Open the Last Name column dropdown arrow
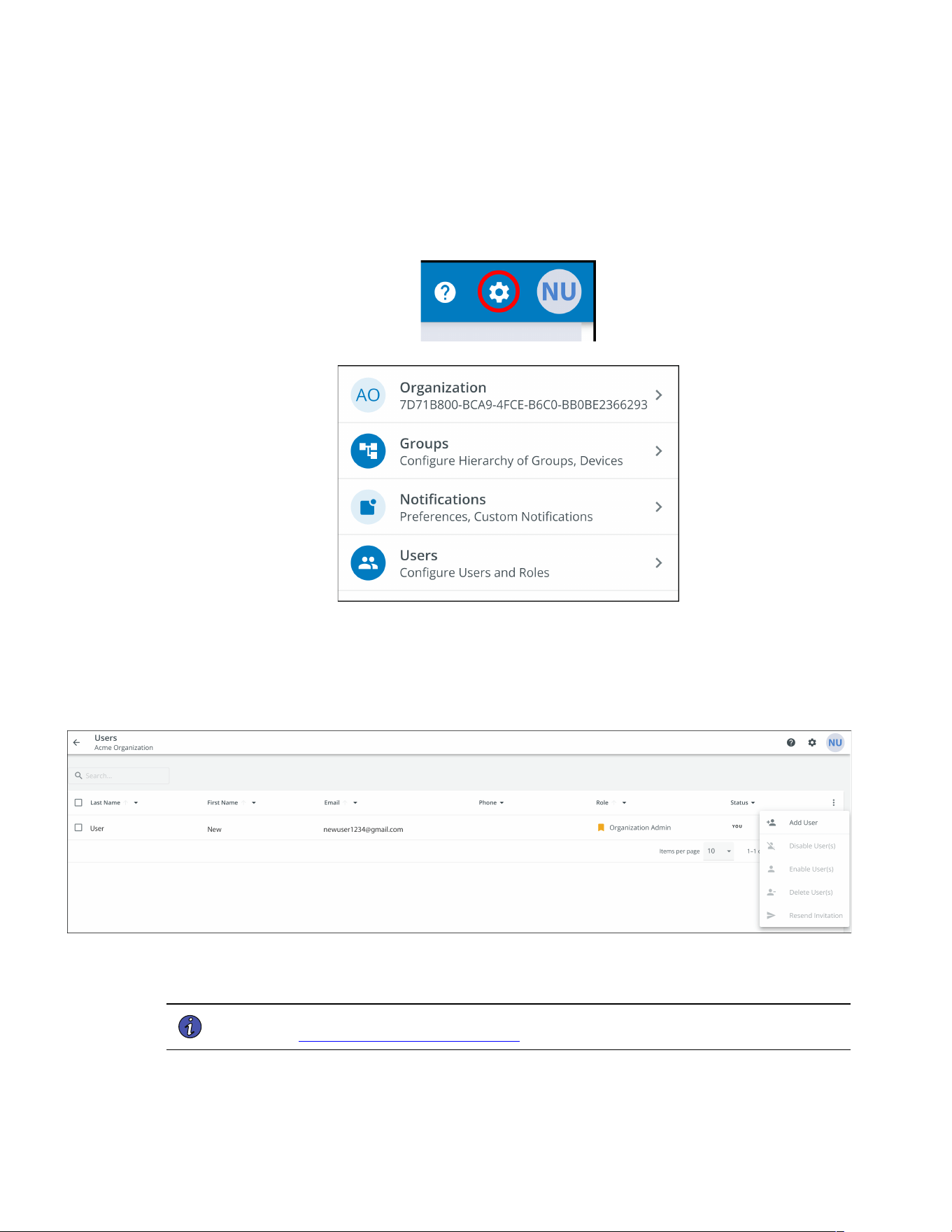This screenshot has height=1232, width=952. [136, 802]
